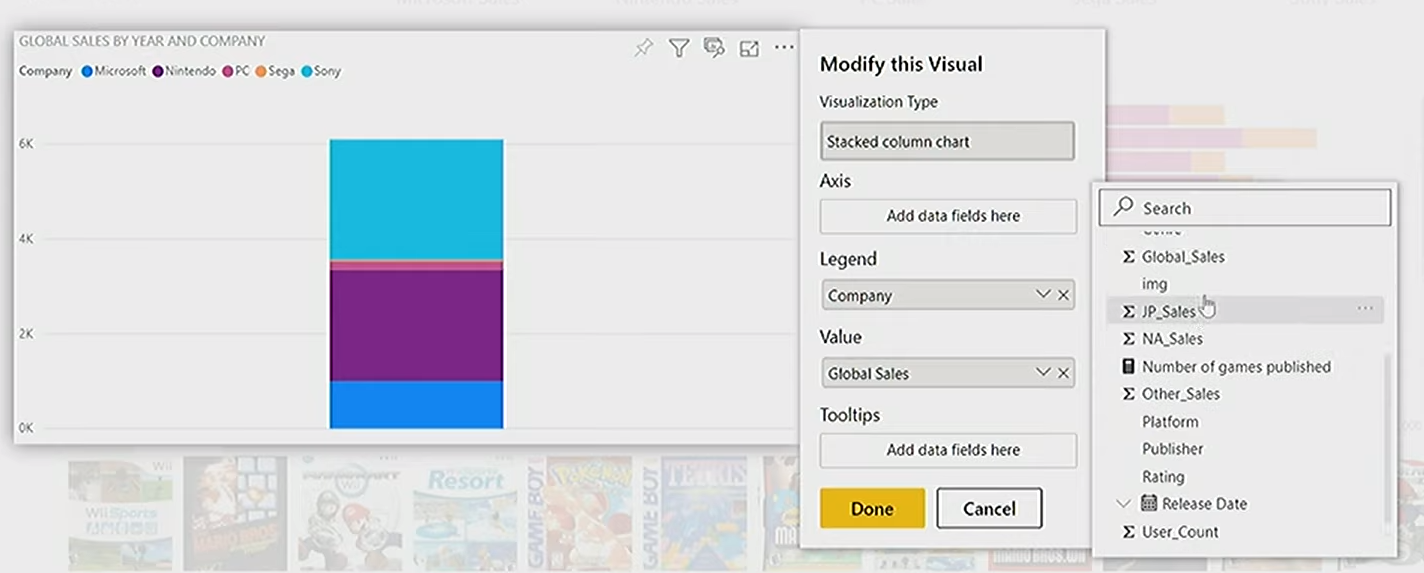Open filters on the visual
This screenshot has height=573, width=1424.
tap(679, 48)
